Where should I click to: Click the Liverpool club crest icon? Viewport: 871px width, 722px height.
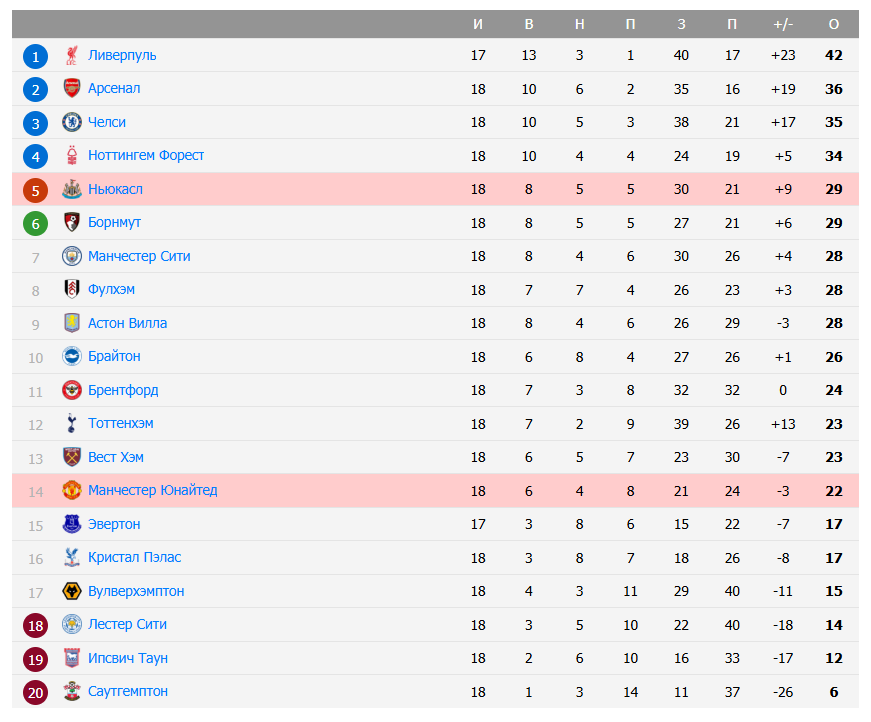pyautogui.click(x=71, y=56)
